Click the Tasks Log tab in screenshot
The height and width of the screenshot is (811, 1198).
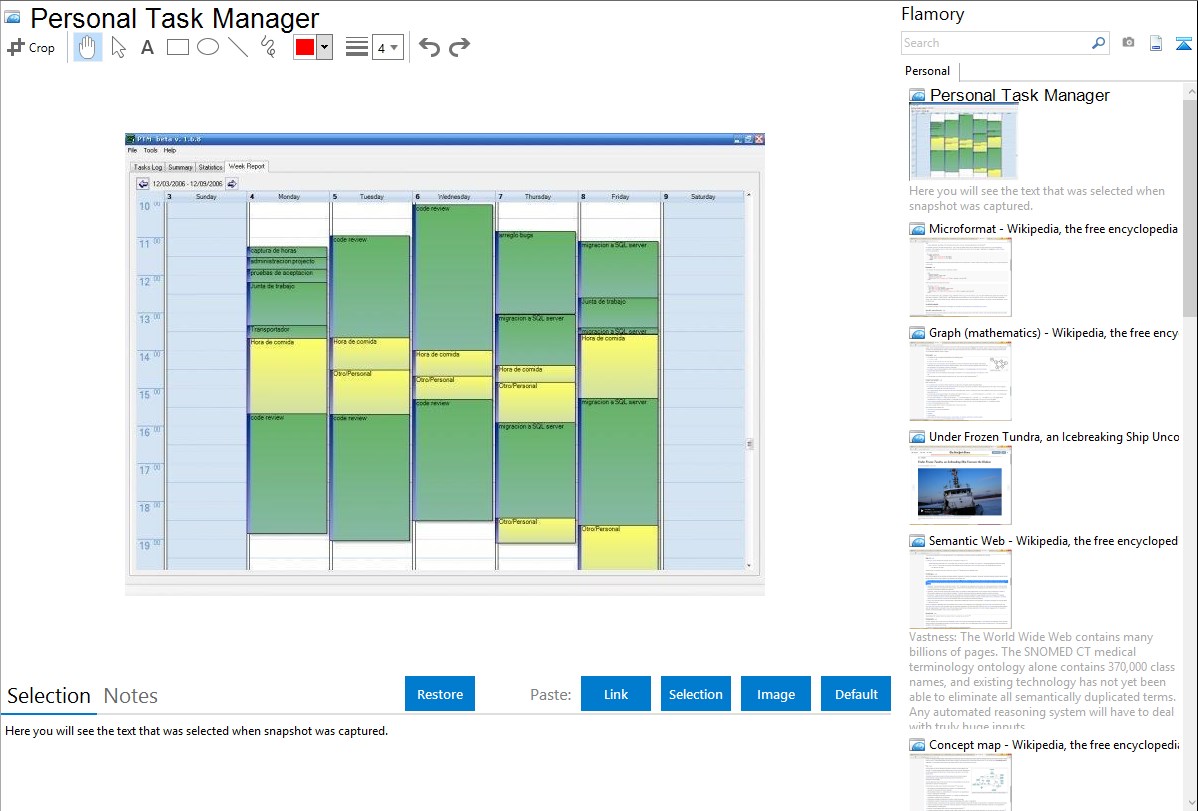pyautogui.click(x=147, y=167)
